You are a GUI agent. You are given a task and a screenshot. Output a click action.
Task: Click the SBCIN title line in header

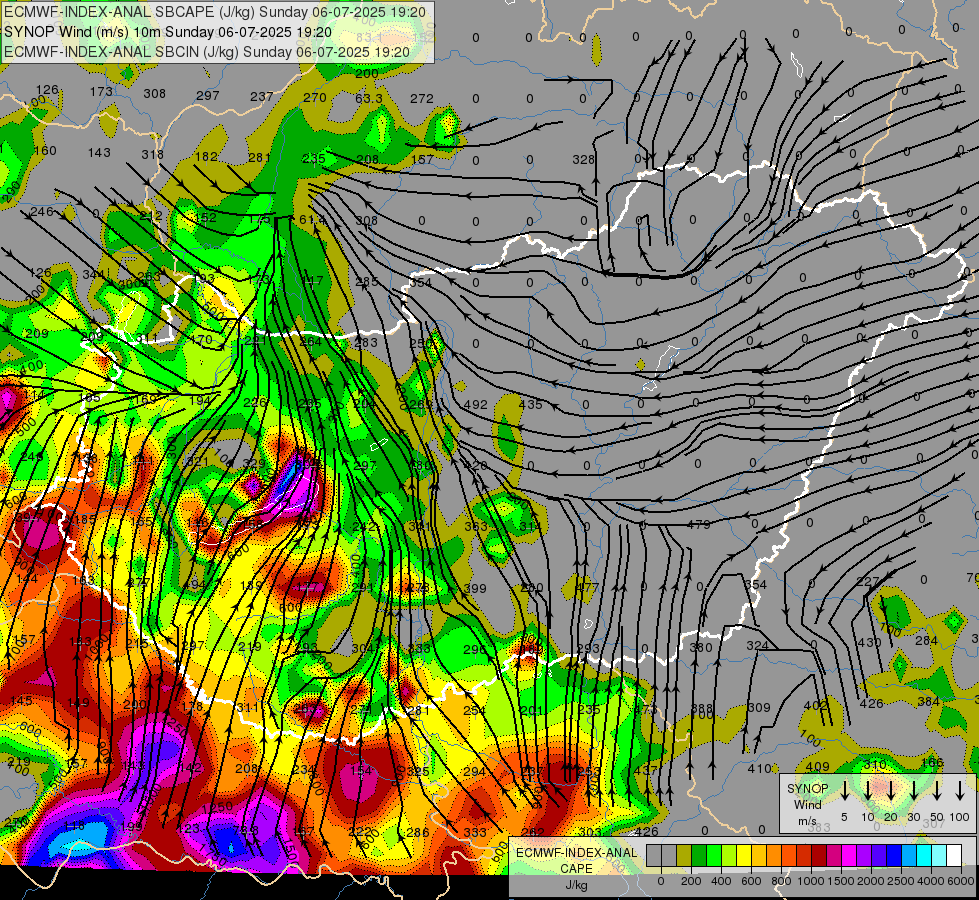207,52
